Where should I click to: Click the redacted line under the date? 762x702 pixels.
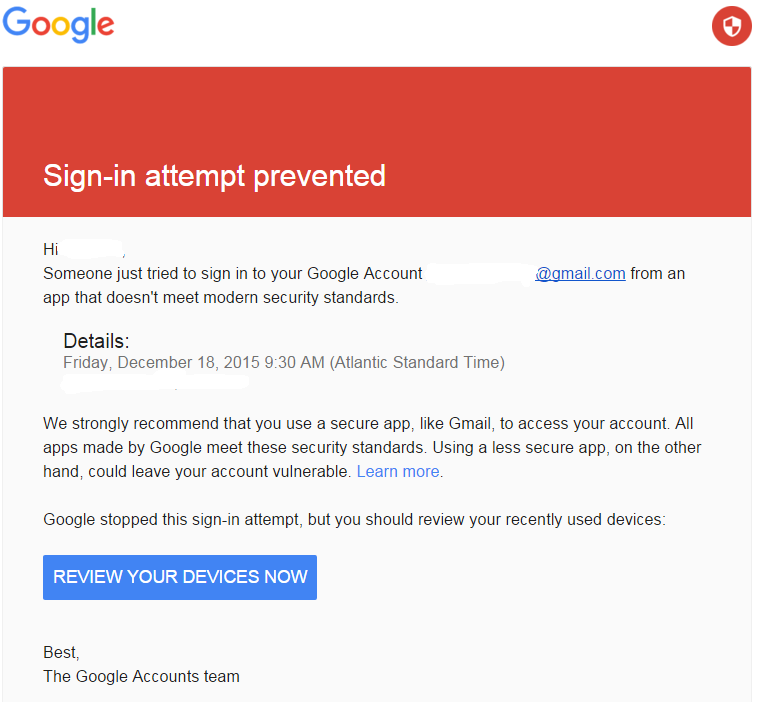tap(156, 384)
